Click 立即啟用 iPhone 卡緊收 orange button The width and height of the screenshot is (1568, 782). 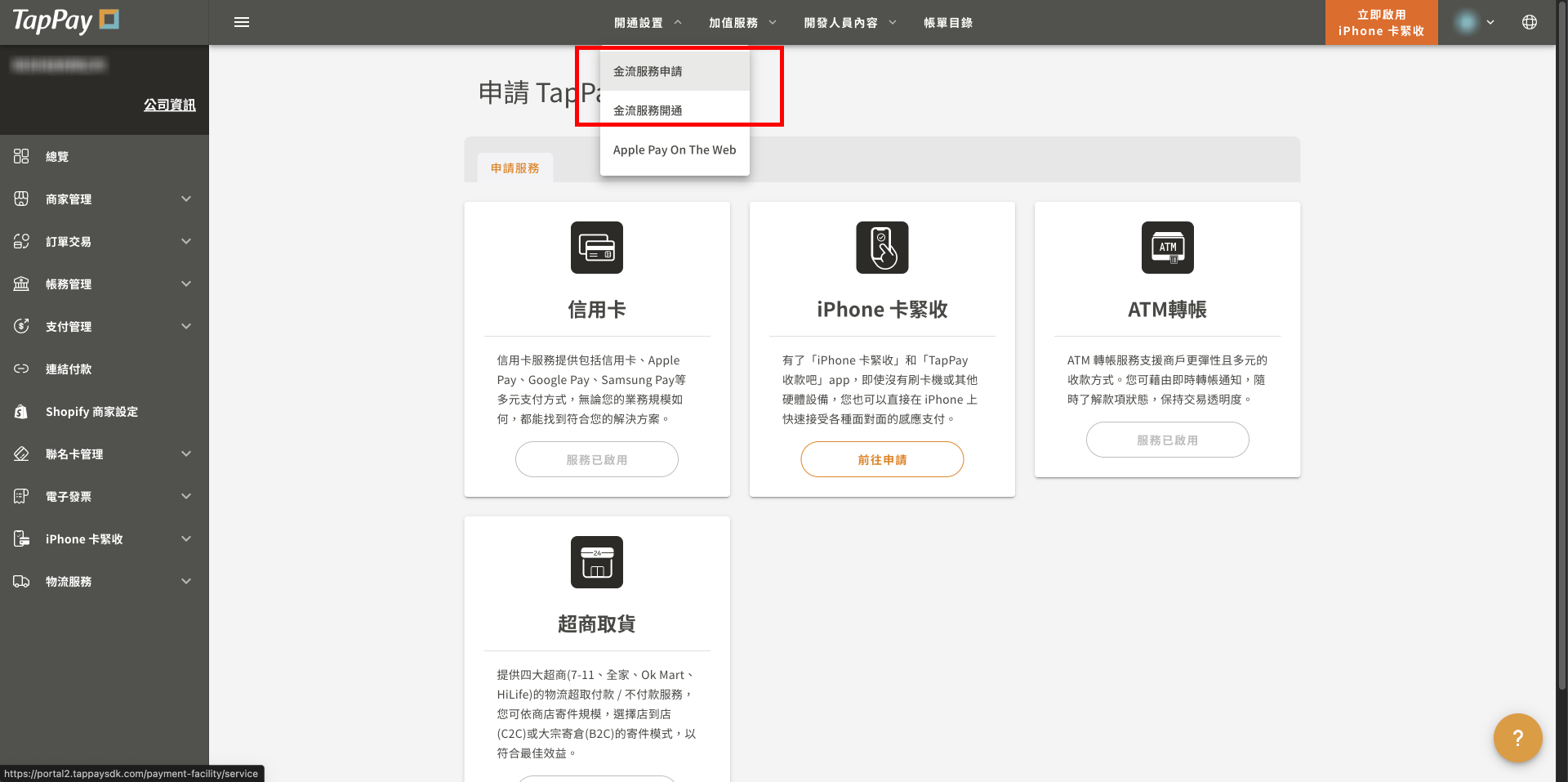coord(1381,23)
